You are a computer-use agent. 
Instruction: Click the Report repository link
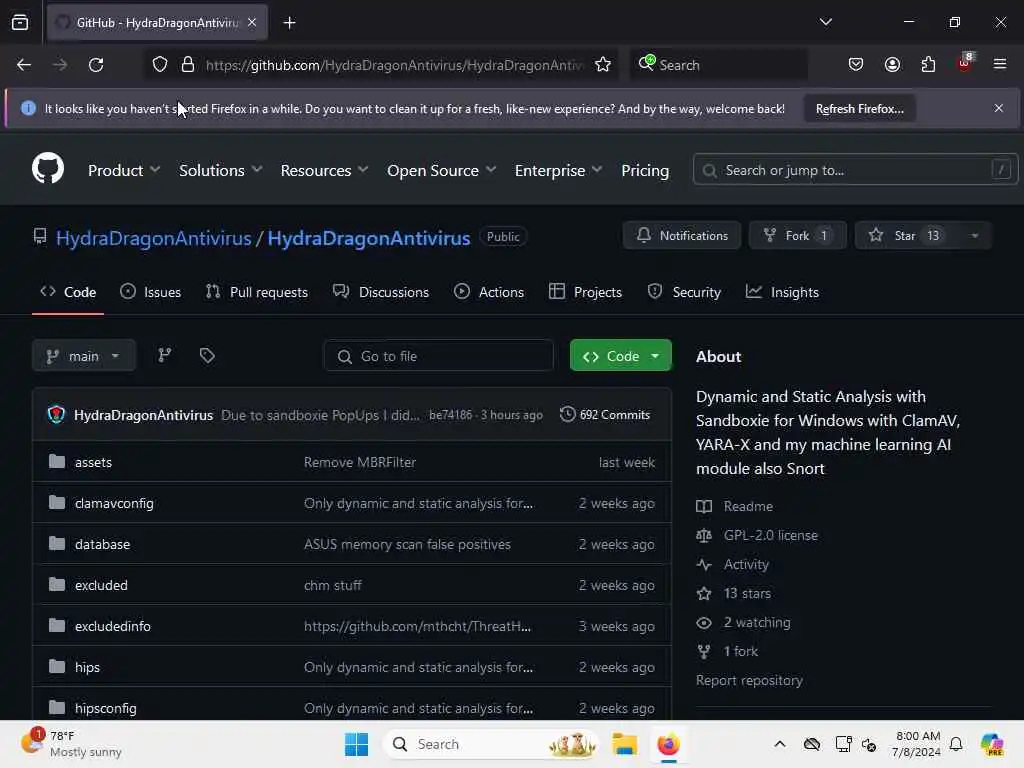[749, 680]
